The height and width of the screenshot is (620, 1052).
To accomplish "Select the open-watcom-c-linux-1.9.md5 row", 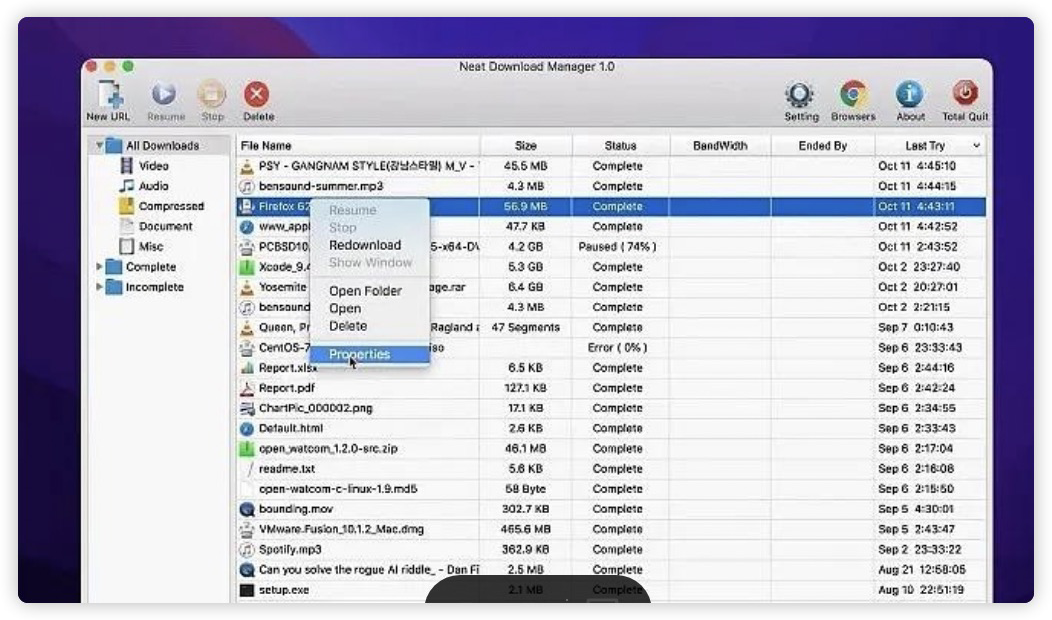I will [611, 488].
